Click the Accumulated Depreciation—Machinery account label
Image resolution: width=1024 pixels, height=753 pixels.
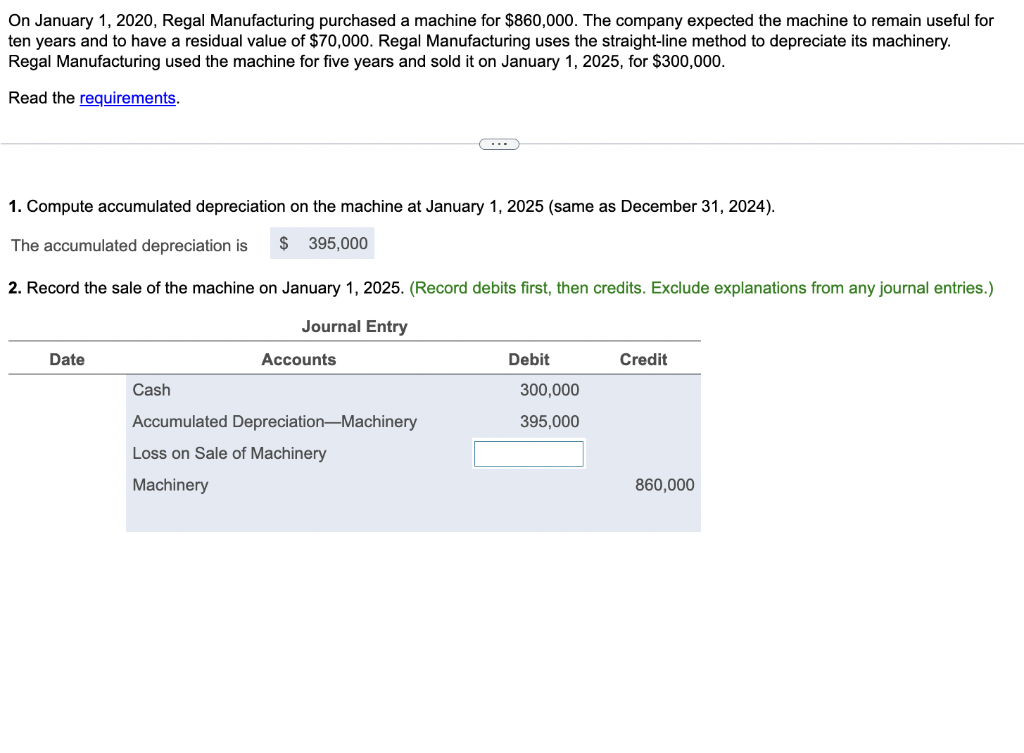pos(274,421)
